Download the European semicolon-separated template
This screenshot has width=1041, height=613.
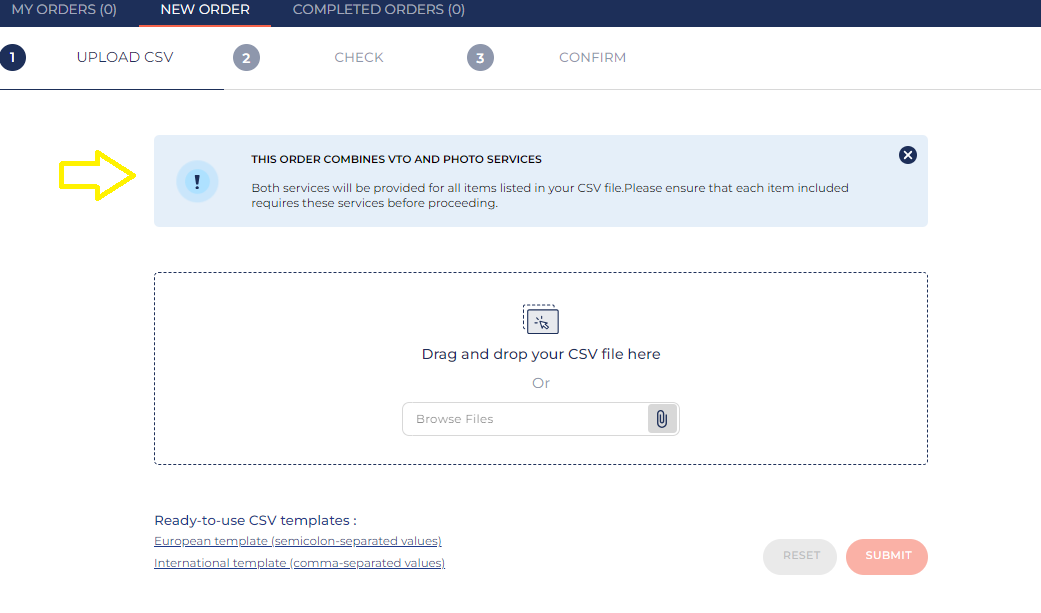tap(298, 541)
